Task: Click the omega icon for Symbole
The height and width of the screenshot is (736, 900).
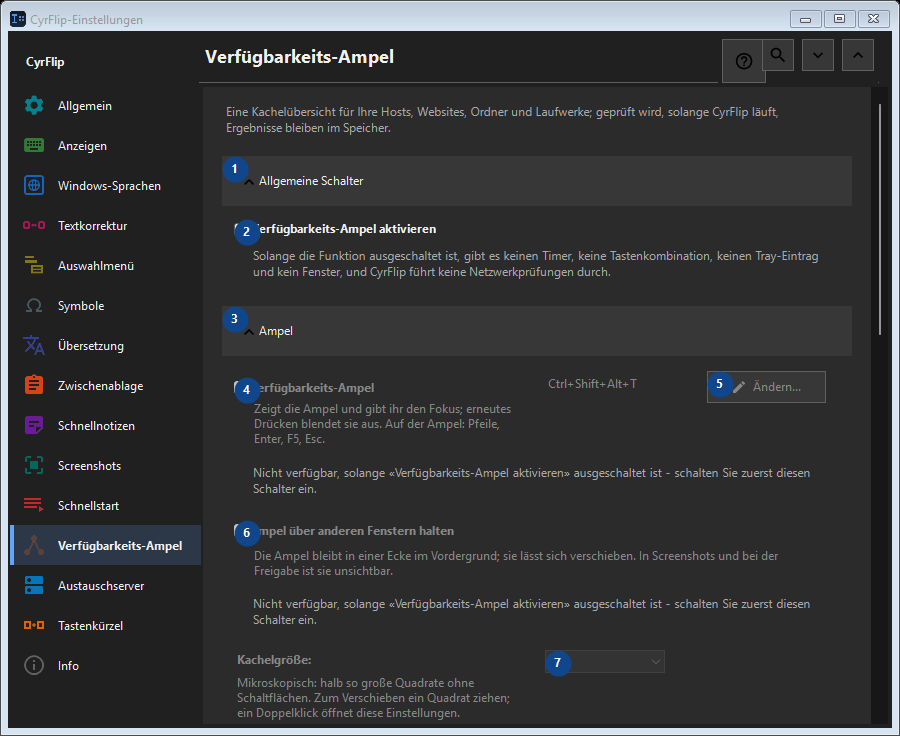Action: tap(34, 305)
